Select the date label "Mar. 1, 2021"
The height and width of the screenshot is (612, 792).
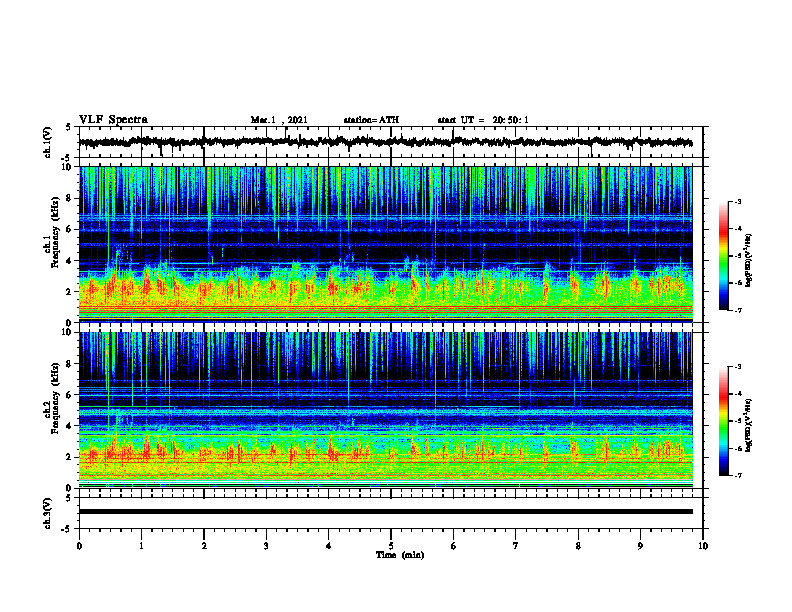(279, 120)
